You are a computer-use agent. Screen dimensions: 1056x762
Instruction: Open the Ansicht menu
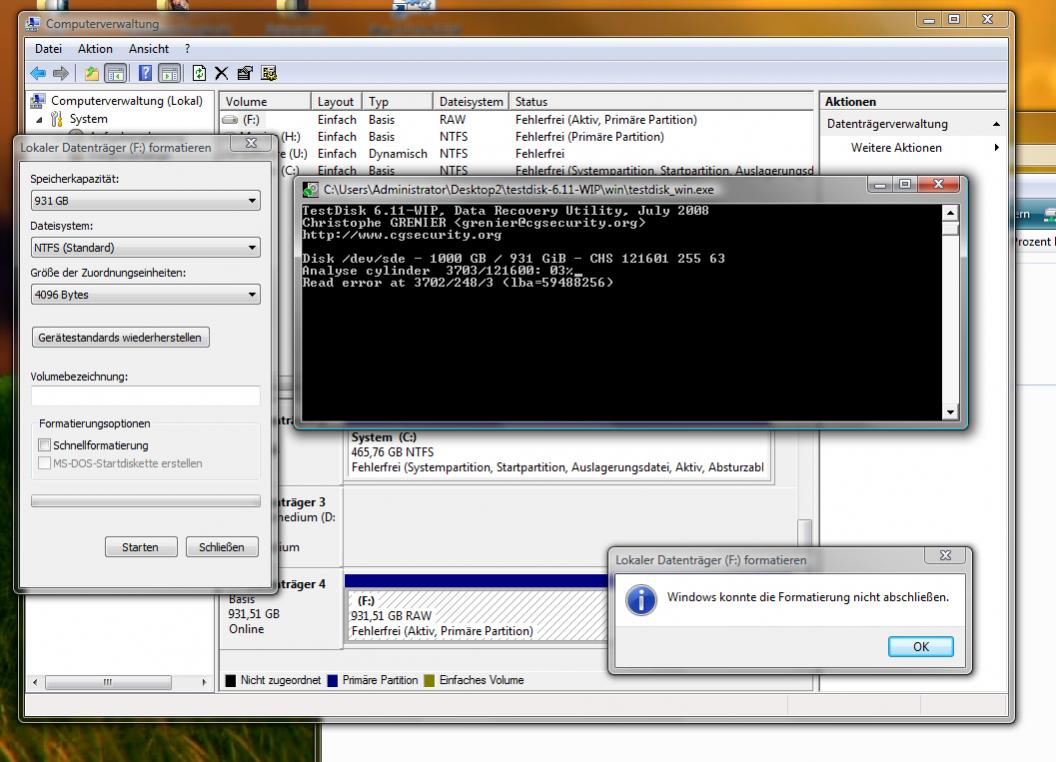tap(149, 49)
